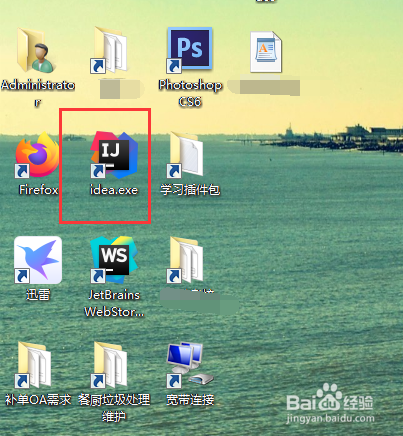Screen dimensions: 403x436
Task: Open the 学习插件包 folder shortcut icon
Action: (186, 154)
